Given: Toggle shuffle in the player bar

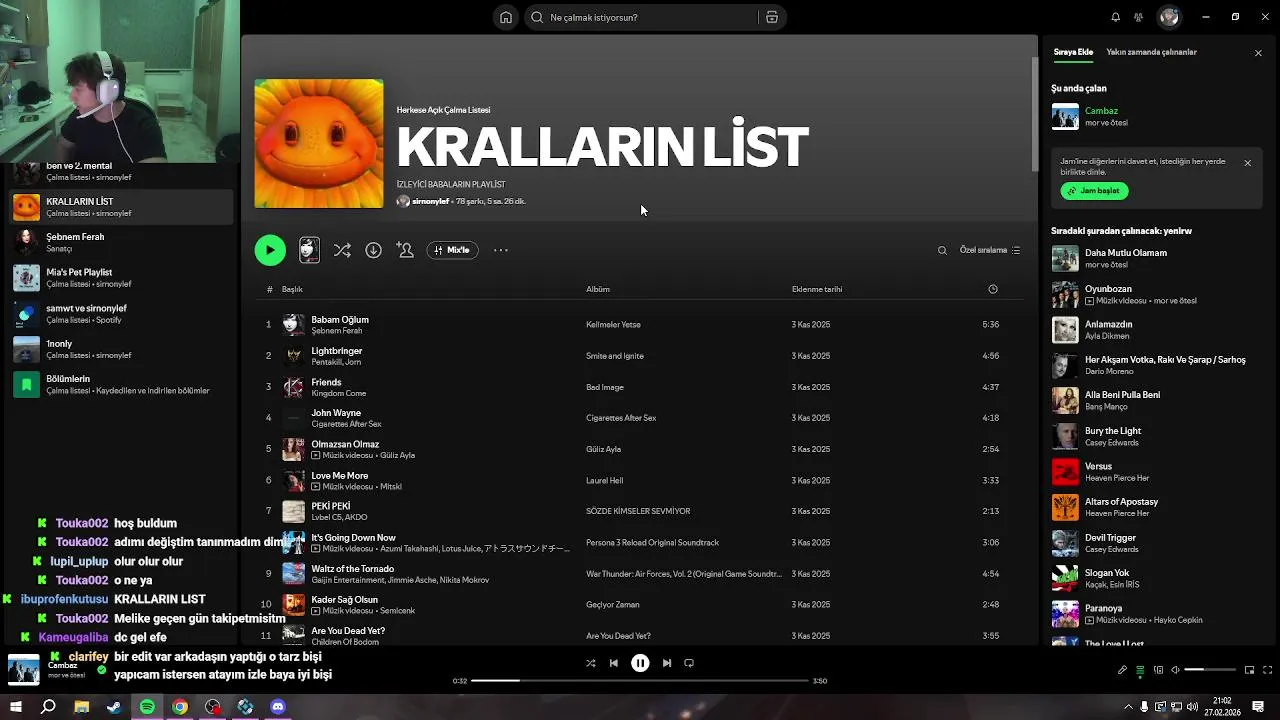Looking at the screenshot, I should (x=590, y=663).
